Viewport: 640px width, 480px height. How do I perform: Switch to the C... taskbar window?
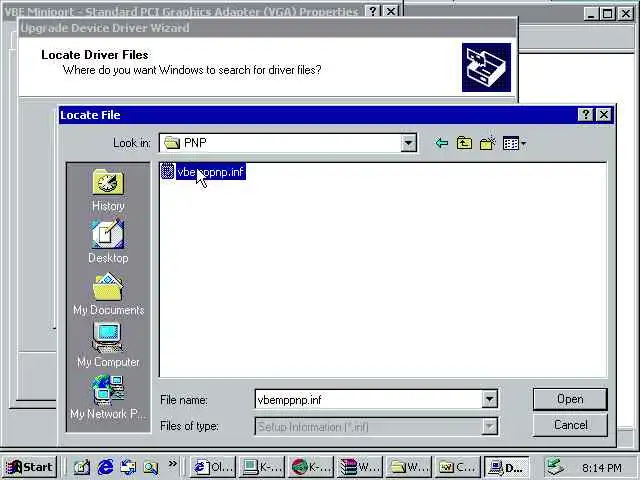pos(457,467)
